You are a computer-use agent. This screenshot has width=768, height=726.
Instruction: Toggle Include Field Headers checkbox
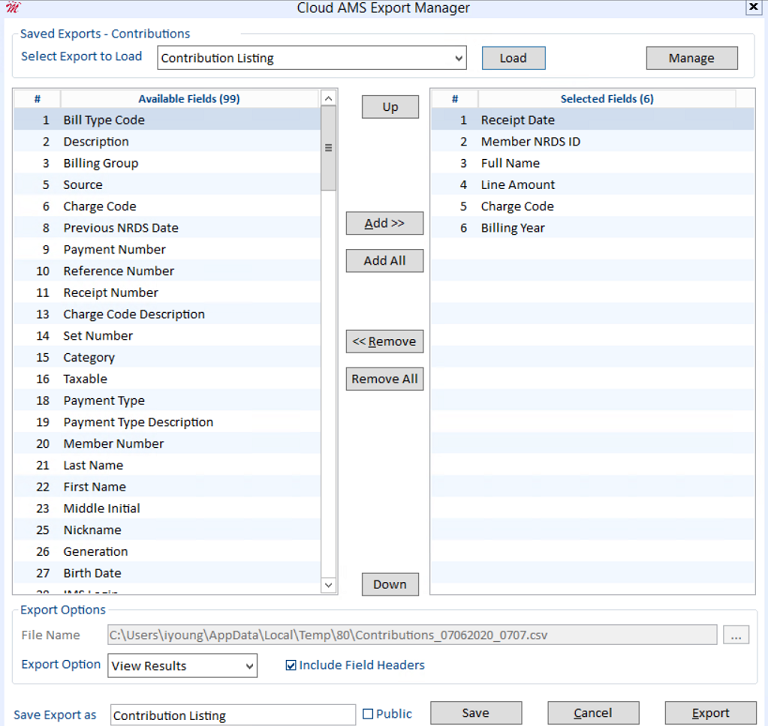[291, 665]
